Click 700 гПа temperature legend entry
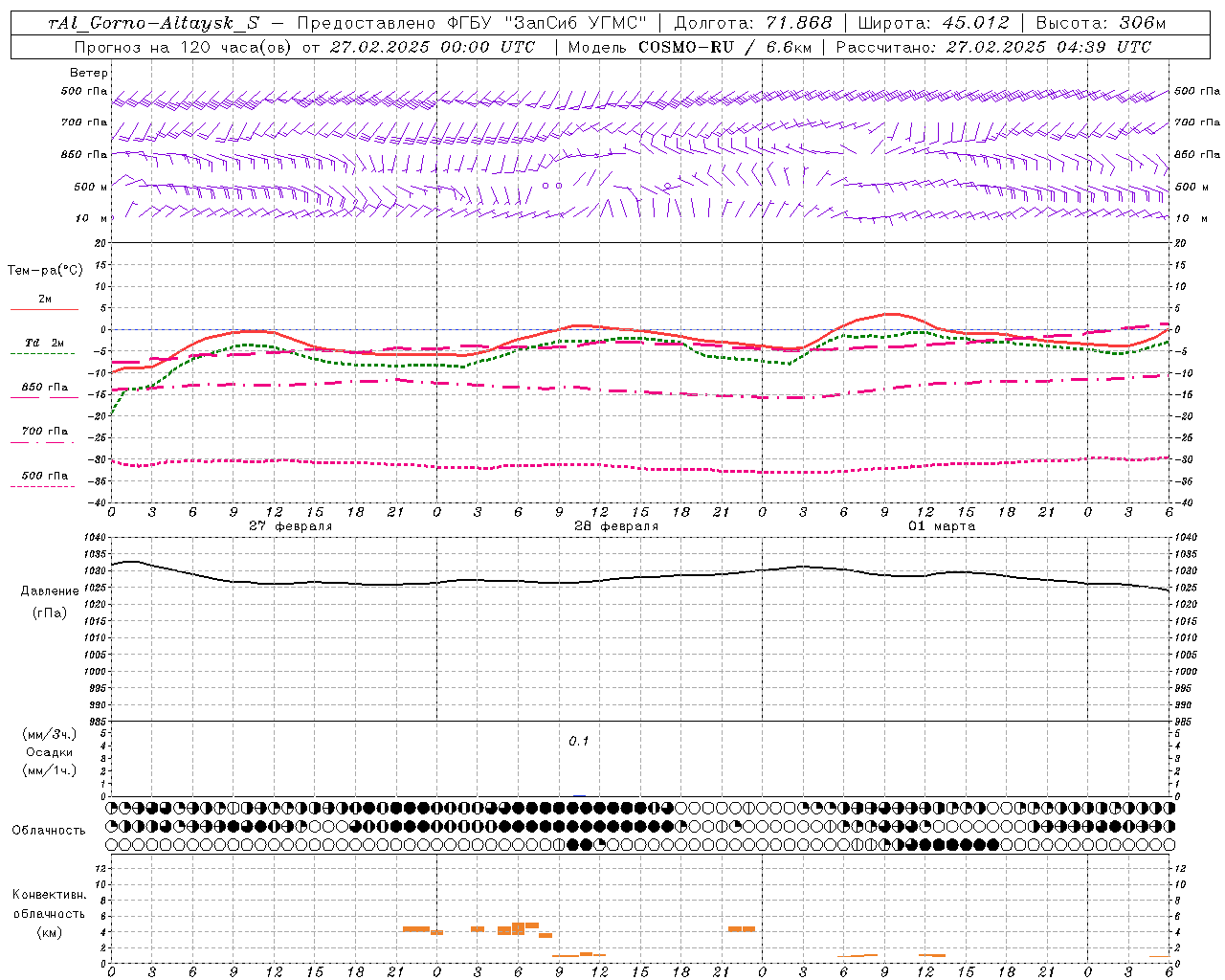Image resolution: width=1225 pixels, height=980 pixels. pos(45,432)
